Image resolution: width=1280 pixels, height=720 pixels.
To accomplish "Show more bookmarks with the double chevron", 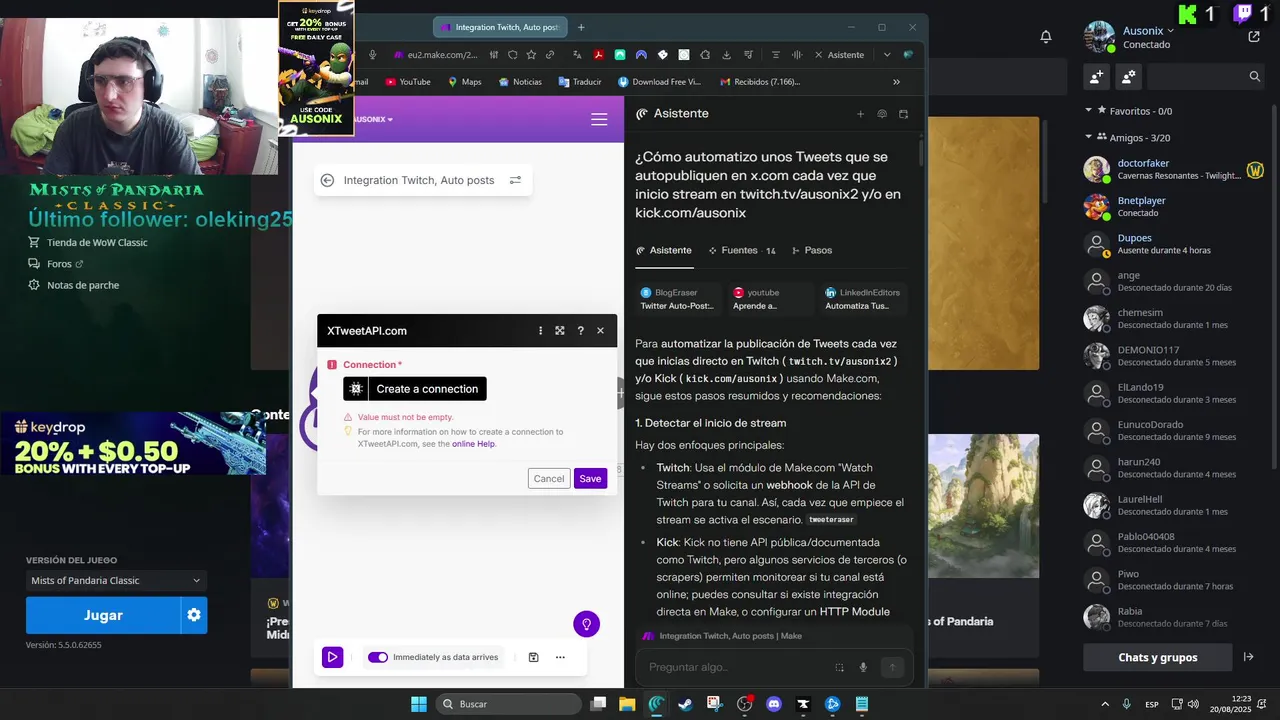I will [x=896, y=82].
